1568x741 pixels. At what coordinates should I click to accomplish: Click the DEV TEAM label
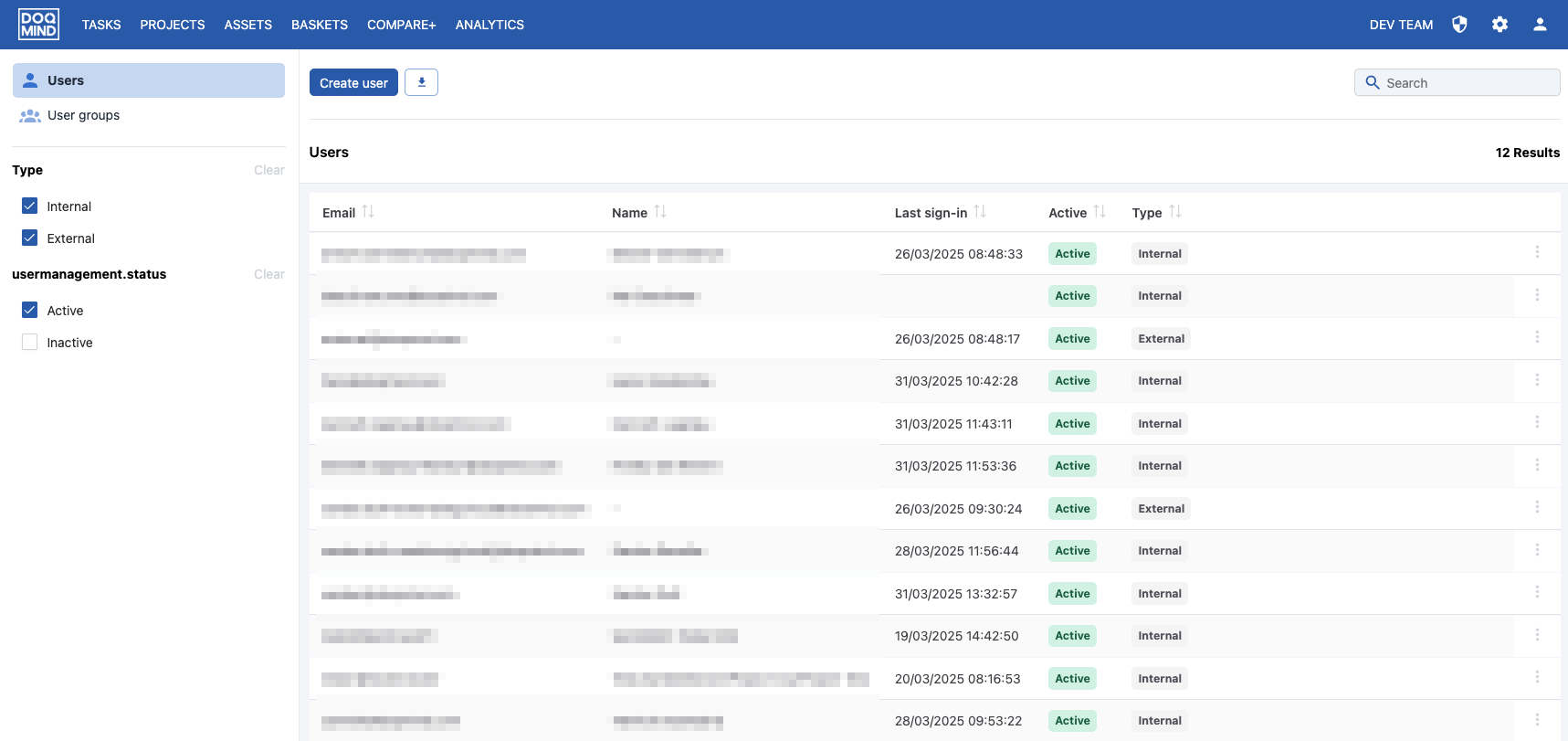[x=1401, y=25]
